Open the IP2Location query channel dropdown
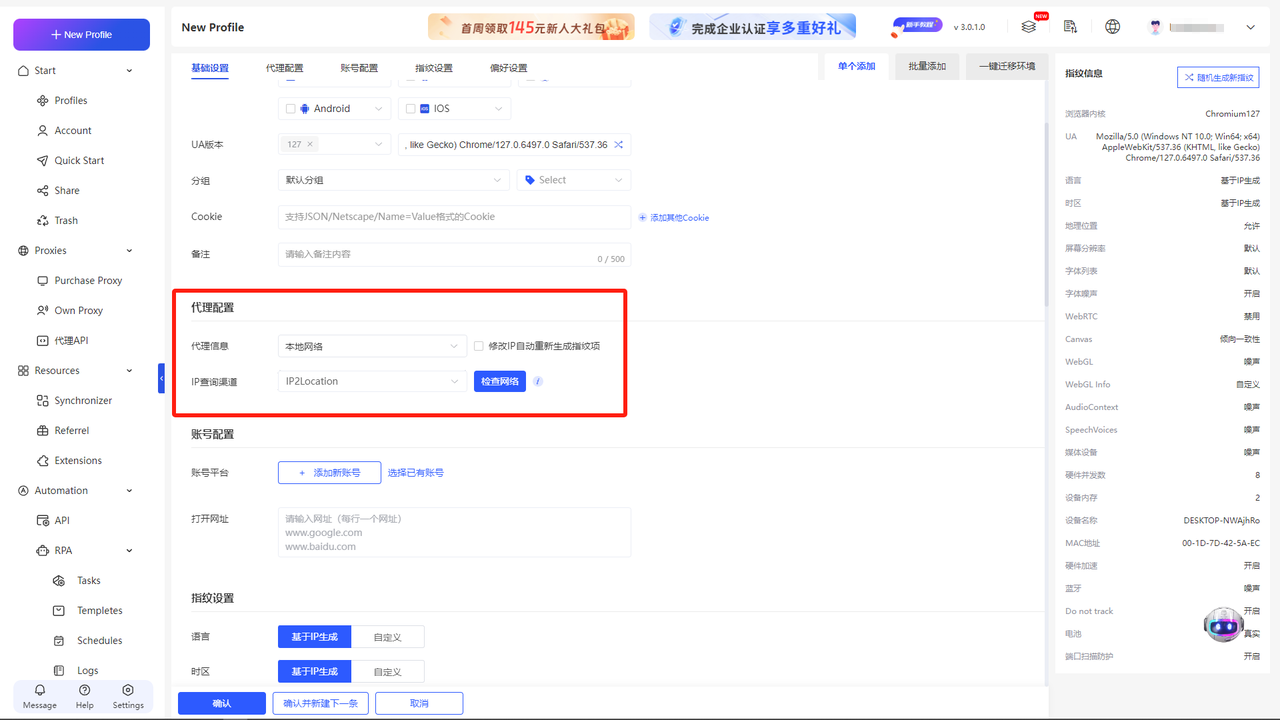The width and height of the screenshot is (1280, 720). [x=372, y=381]
